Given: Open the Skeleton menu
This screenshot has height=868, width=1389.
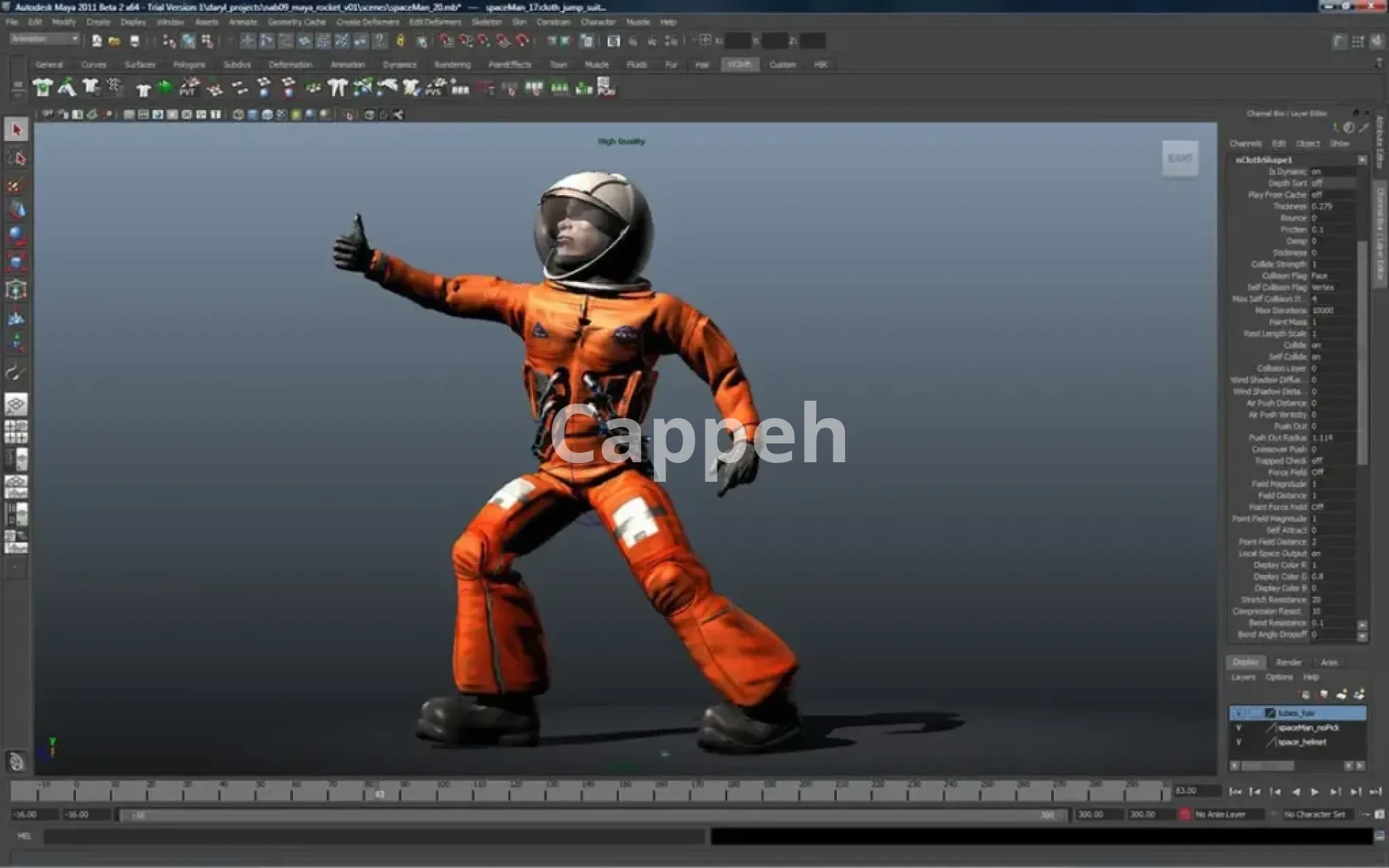Looking at the screenshot, I should pos(486,22).
